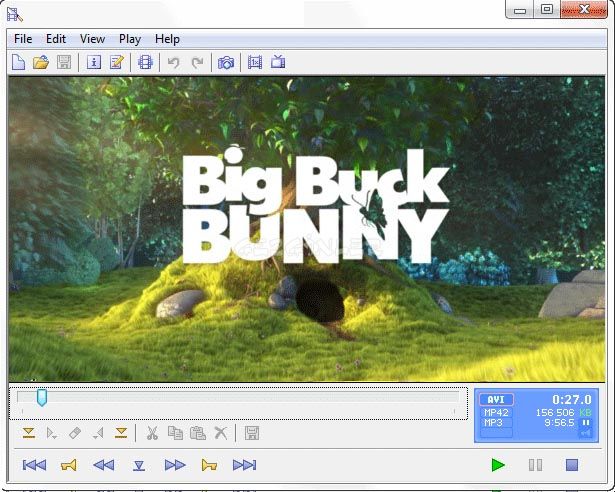Set selection start with right-pointing arrow icon

(52, 433)
